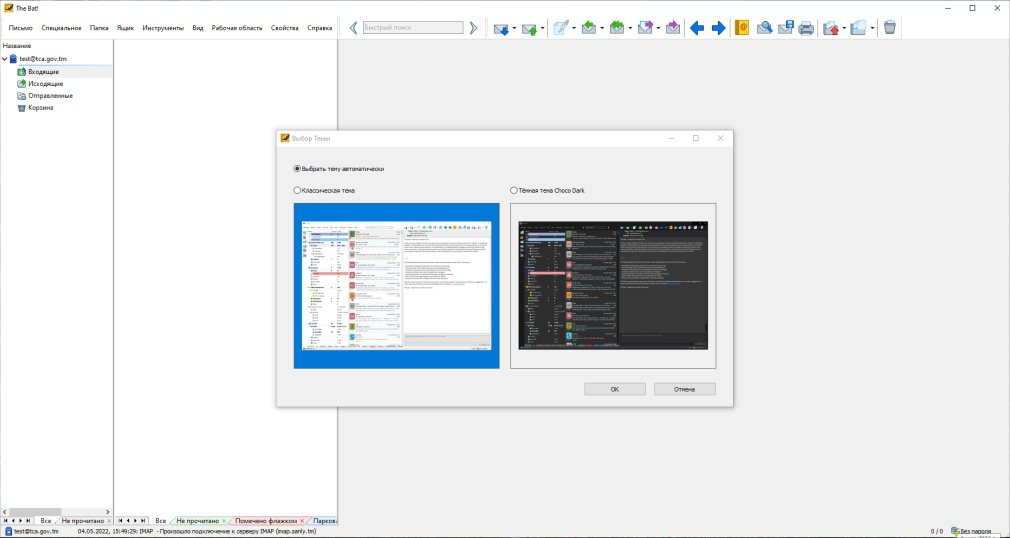The height and width of the screenshot is (538, 1010).
Task: Open the Папка menu
Action: (x=99, y=28)
